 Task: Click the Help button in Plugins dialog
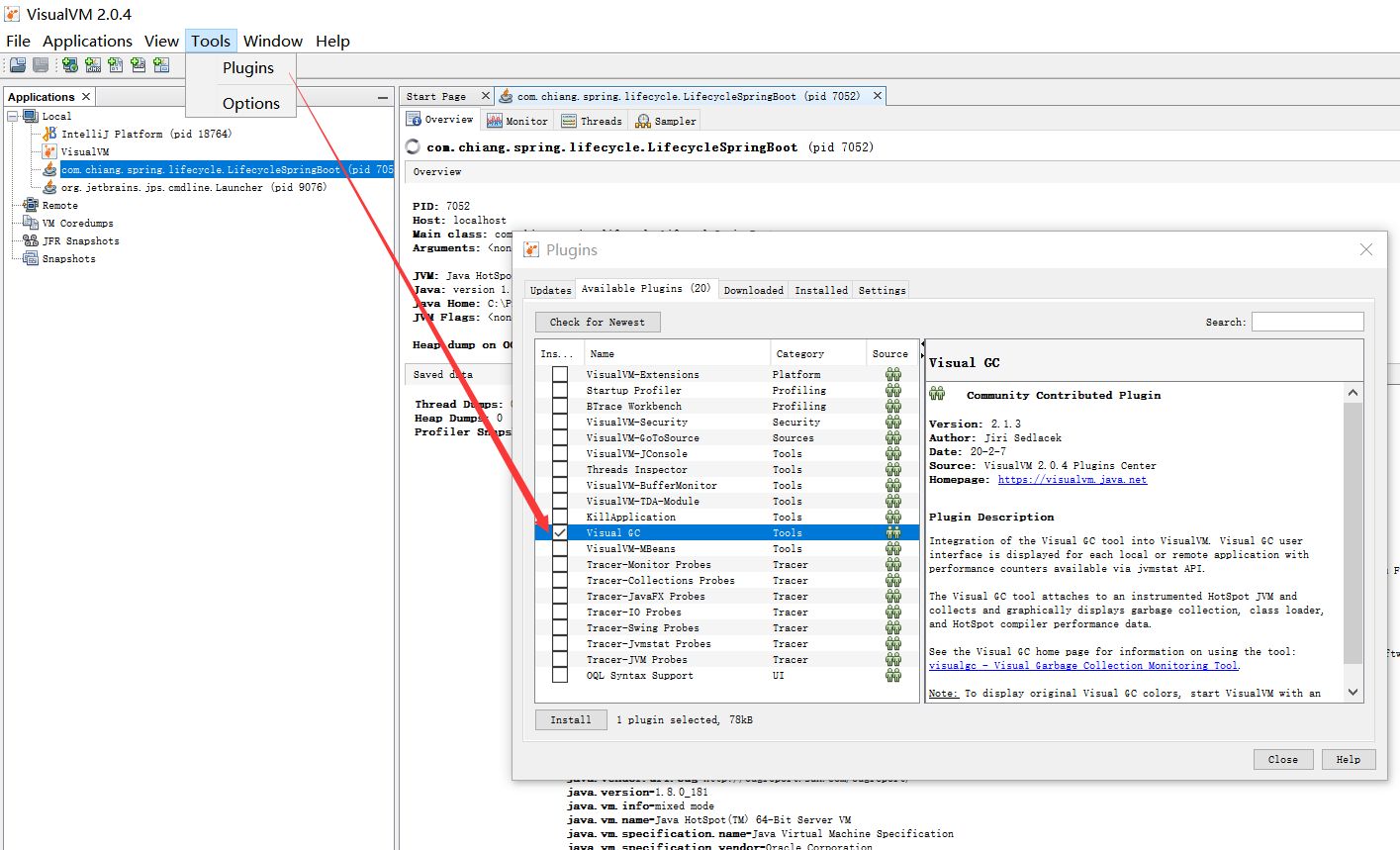(1349, 759)
